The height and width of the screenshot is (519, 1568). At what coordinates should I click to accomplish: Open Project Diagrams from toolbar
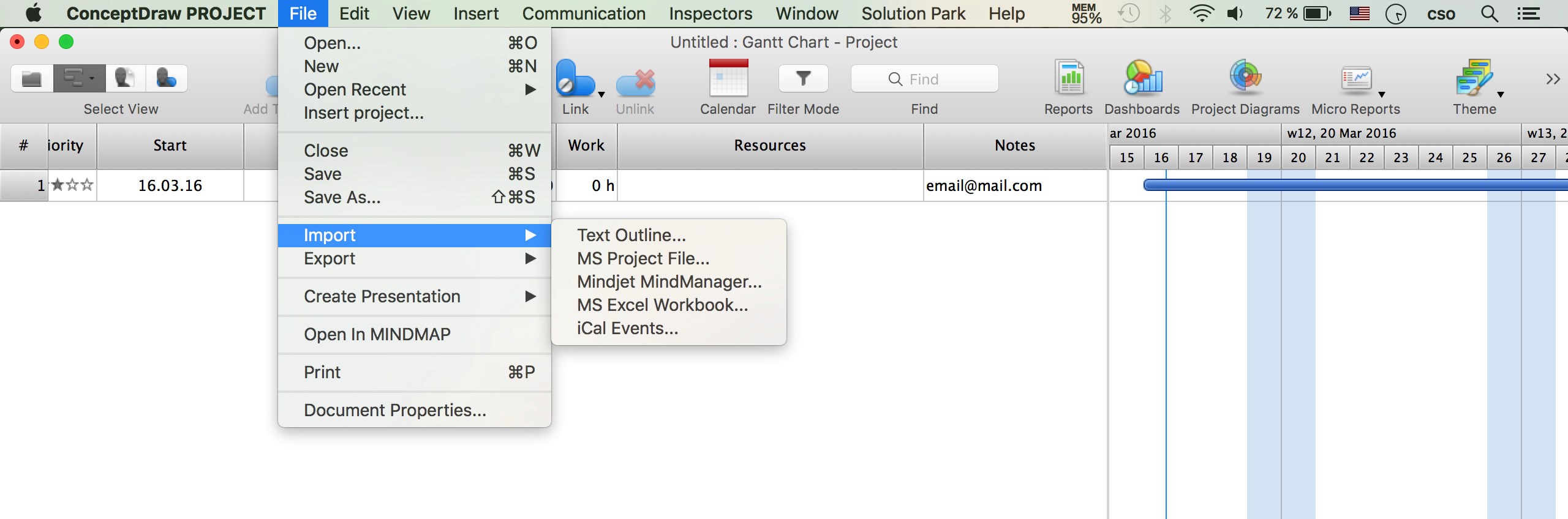(1245, 78)
